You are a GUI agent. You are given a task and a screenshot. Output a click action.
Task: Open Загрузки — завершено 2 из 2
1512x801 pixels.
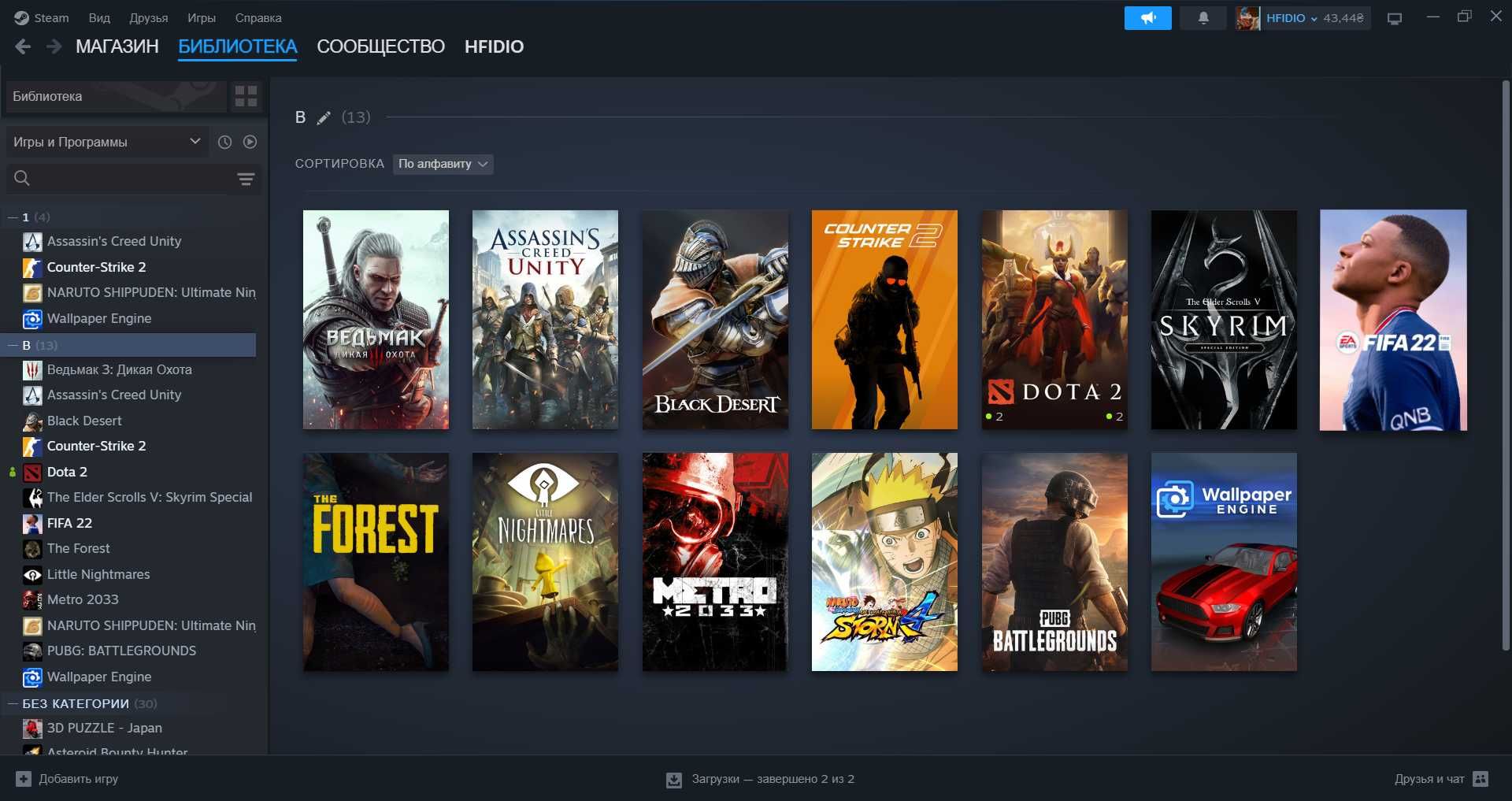coord(773,779)
